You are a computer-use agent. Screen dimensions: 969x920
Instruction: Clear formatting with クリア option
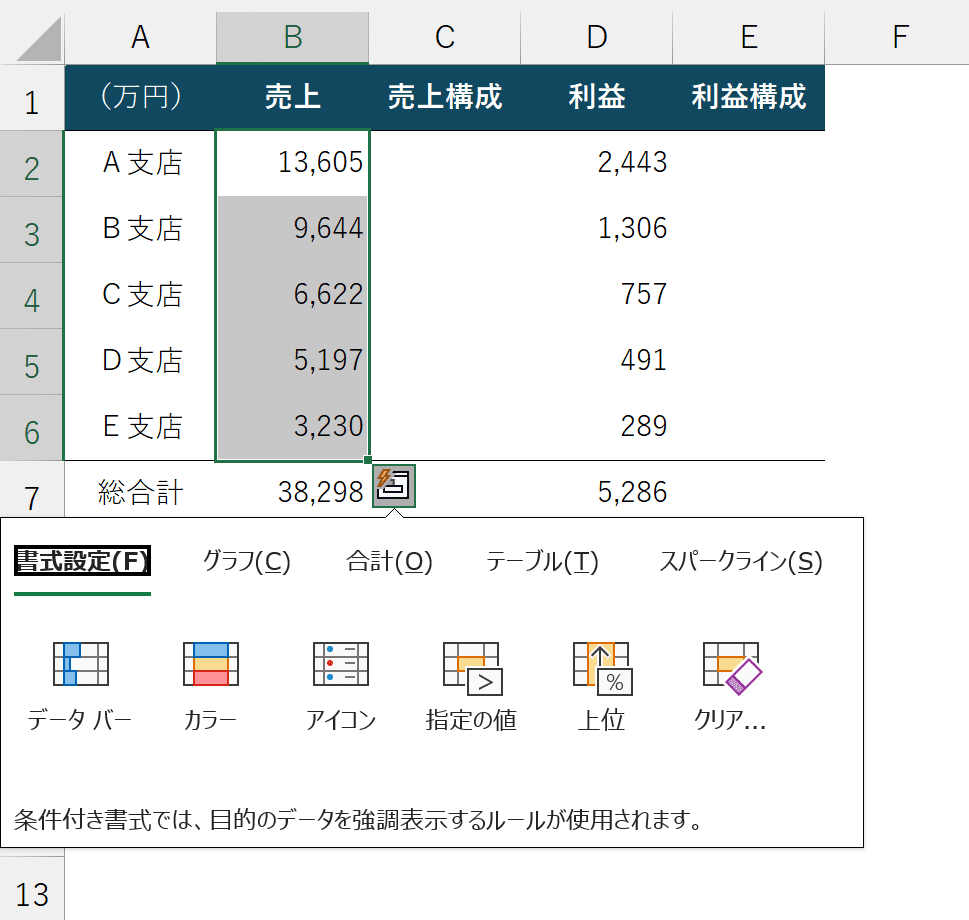730,686
